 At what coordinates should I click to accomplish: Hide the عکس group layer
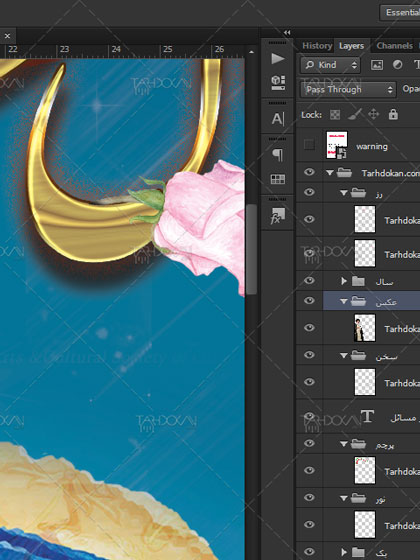click(309, 300)
